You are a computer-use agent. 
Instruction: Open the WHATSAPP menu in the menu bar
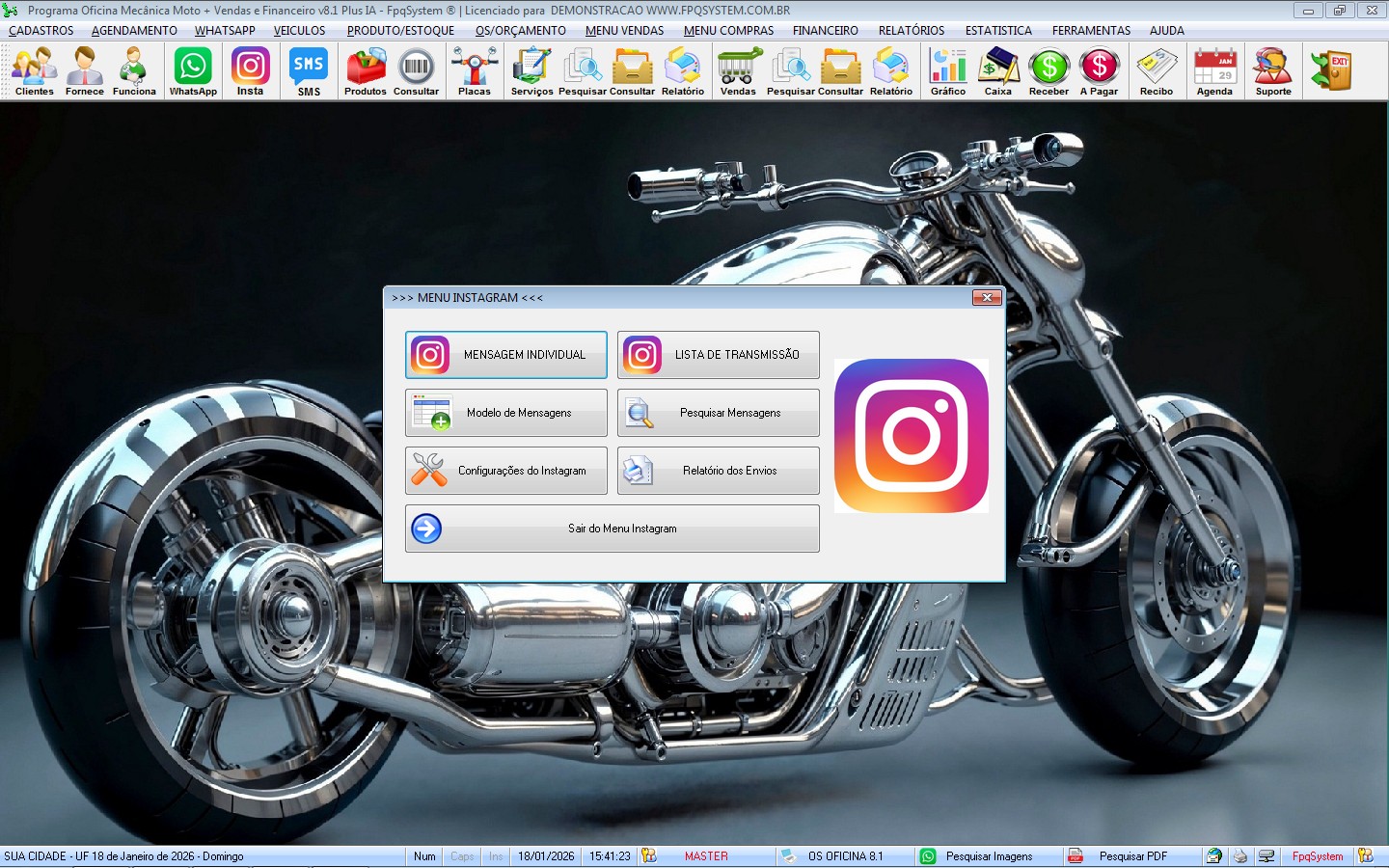click(225, 31)
